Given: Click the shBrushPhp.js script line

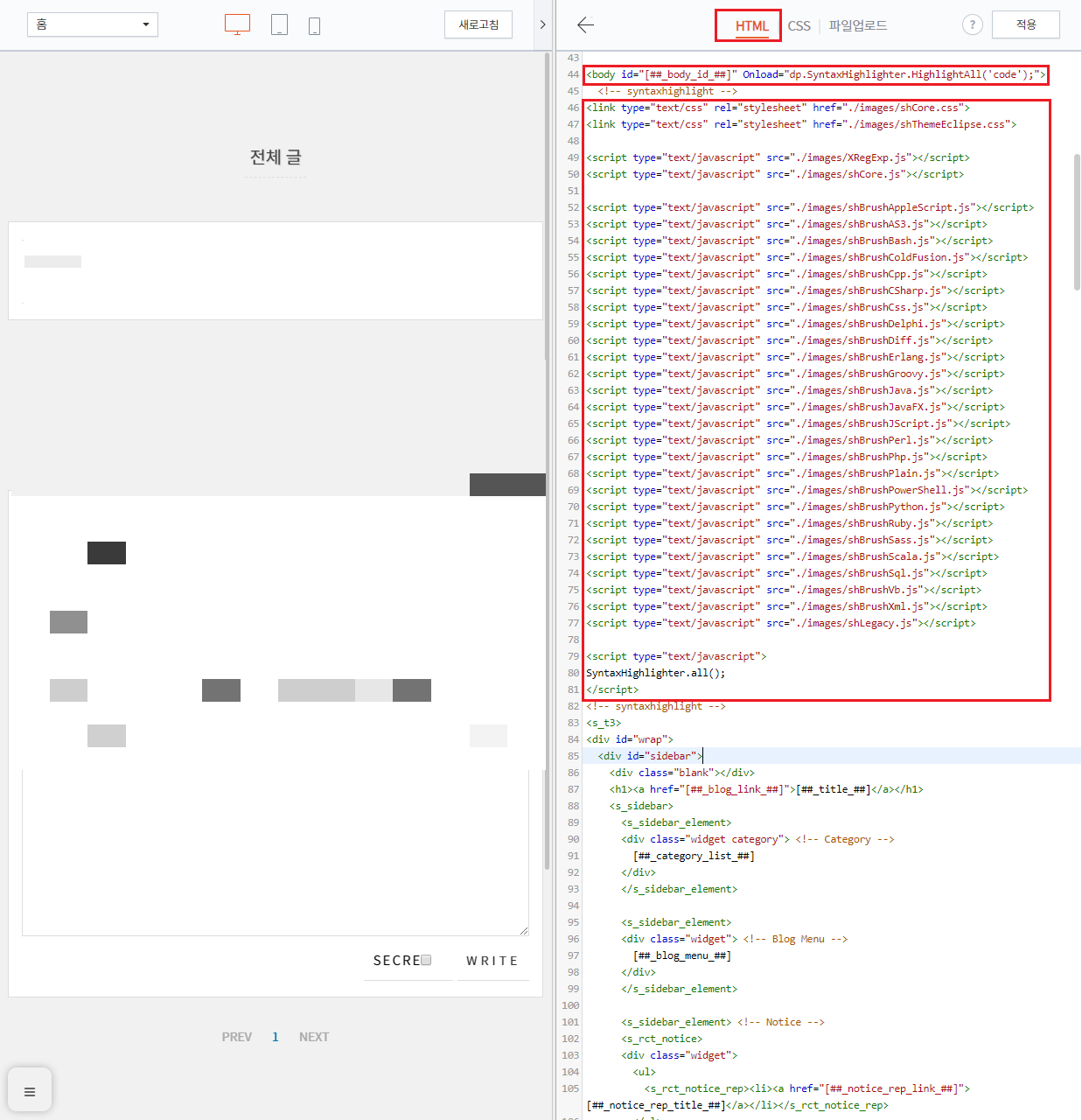Looking at the screenshot, I should point(786,457).
